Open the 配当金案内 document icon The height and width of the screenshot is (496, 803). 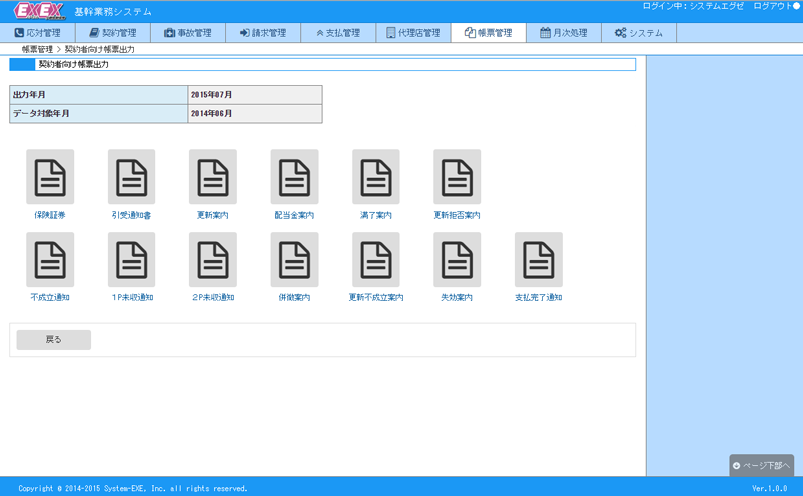pyautogui.click(x=294, y=178)
